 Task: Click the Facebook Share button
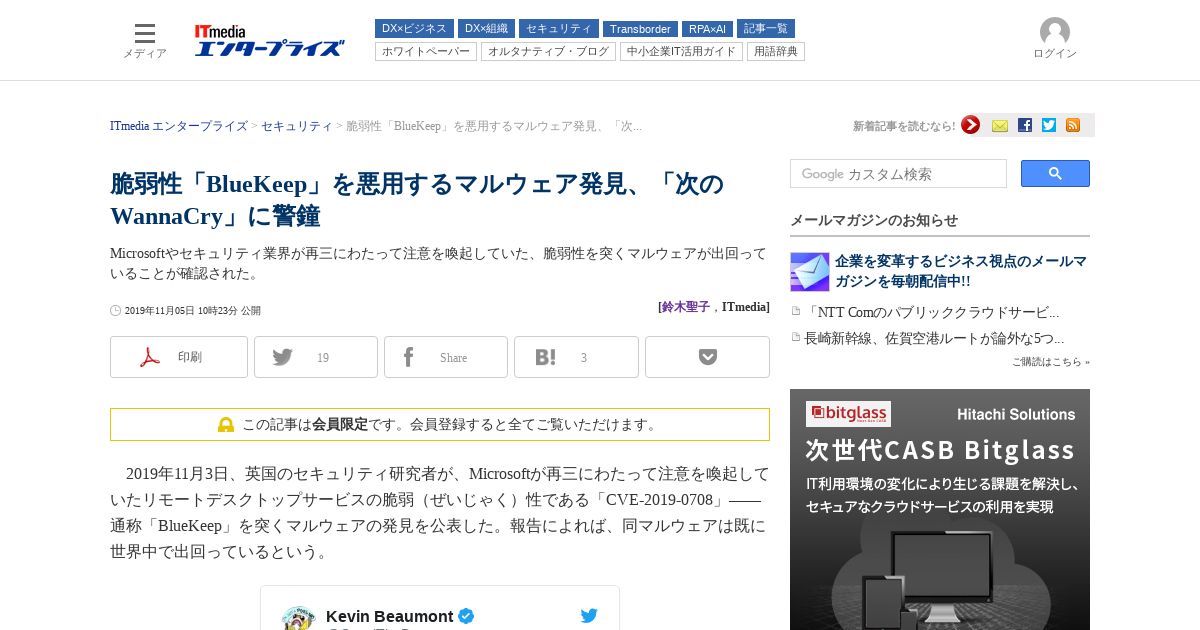pyautogui.click(x=446, y=357)
